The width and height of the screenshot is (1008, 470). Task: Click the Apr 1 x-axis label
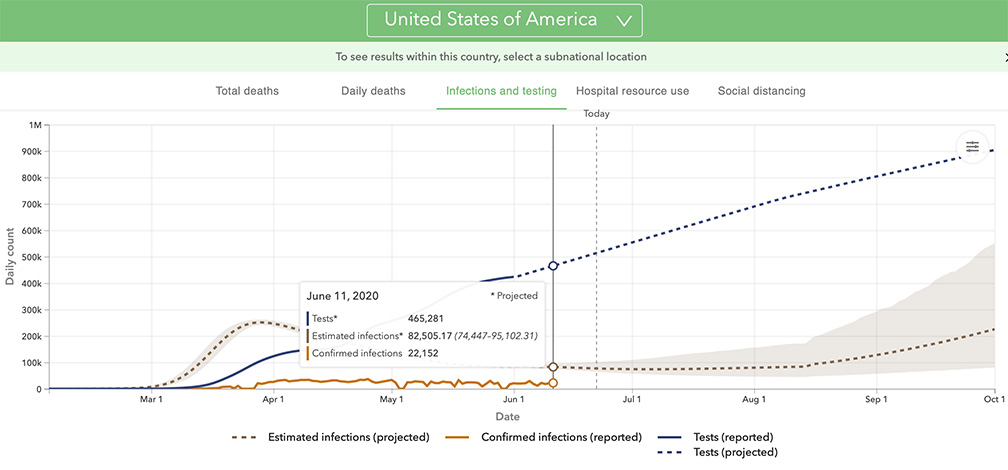click(273, 399)
